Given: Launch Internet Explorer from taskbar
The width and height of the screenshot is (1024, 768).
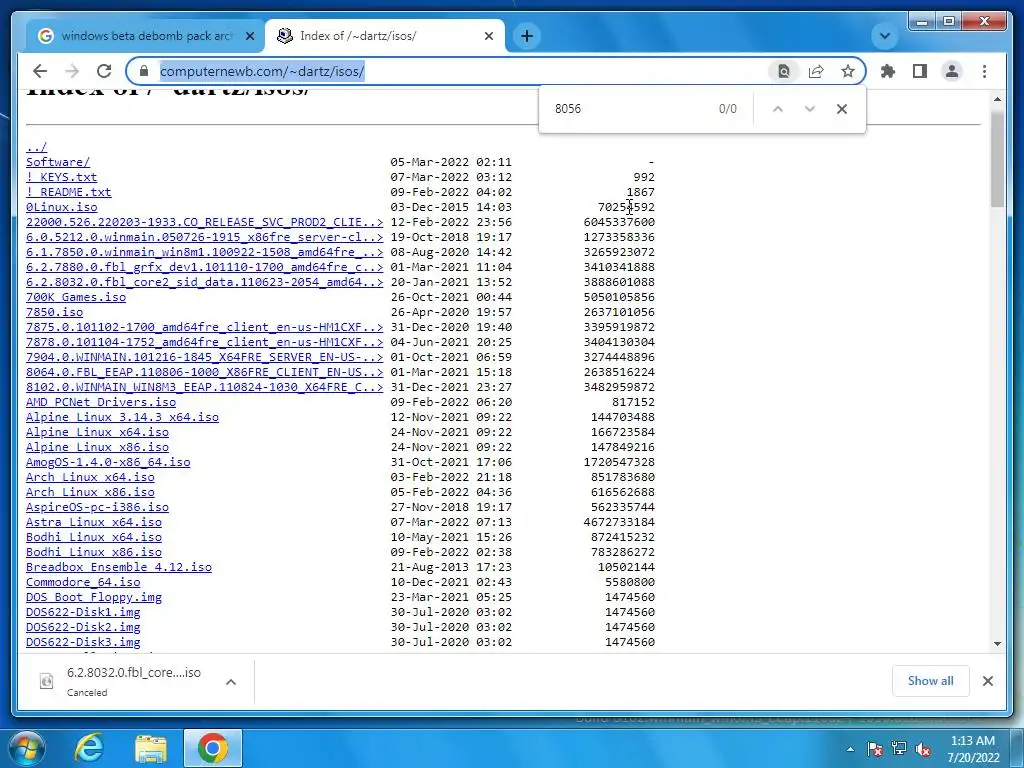Looking at the screenshot, I should [x=89, y=748].
